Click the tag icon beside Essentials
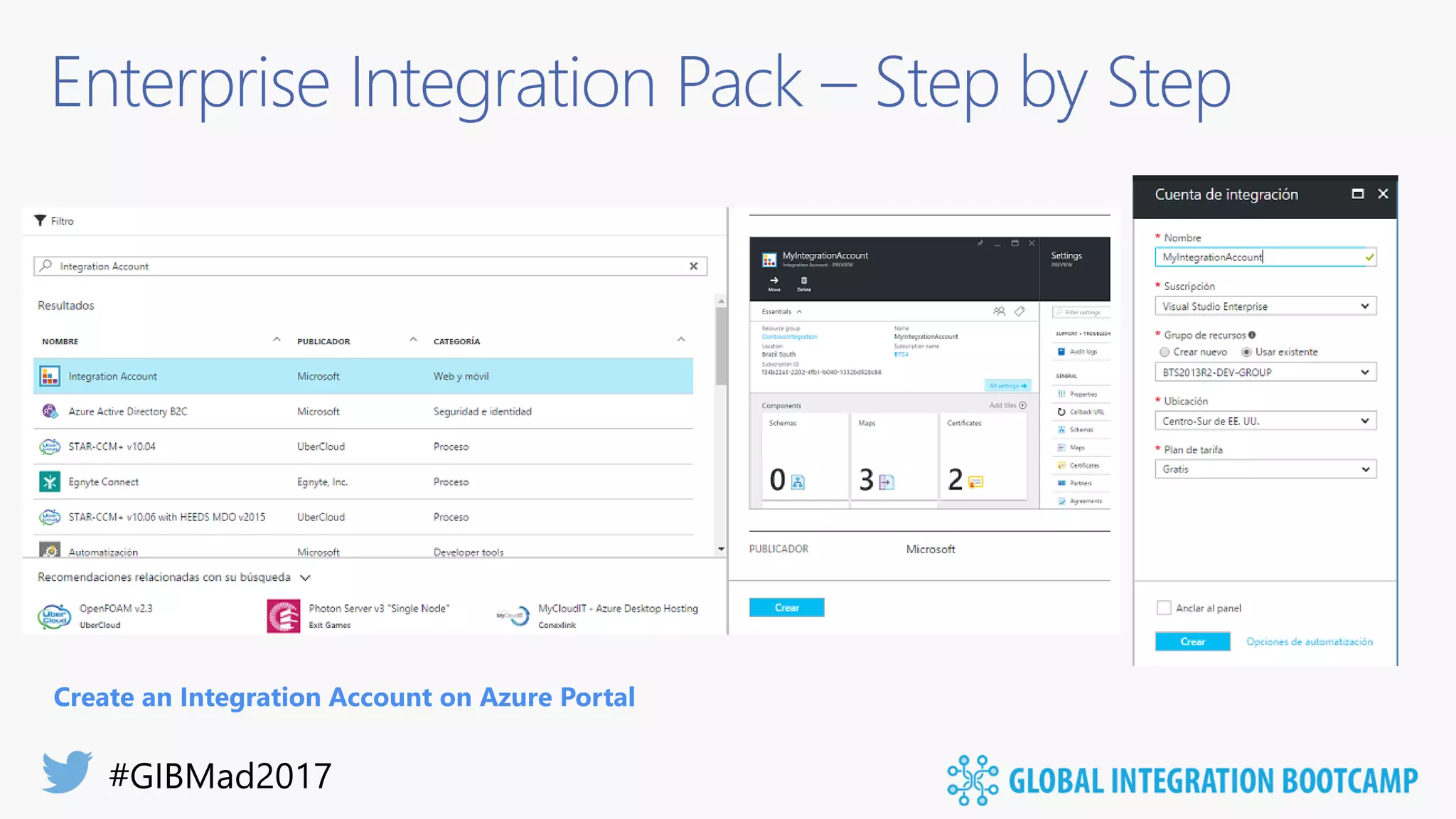 [x=1019, y=311]
